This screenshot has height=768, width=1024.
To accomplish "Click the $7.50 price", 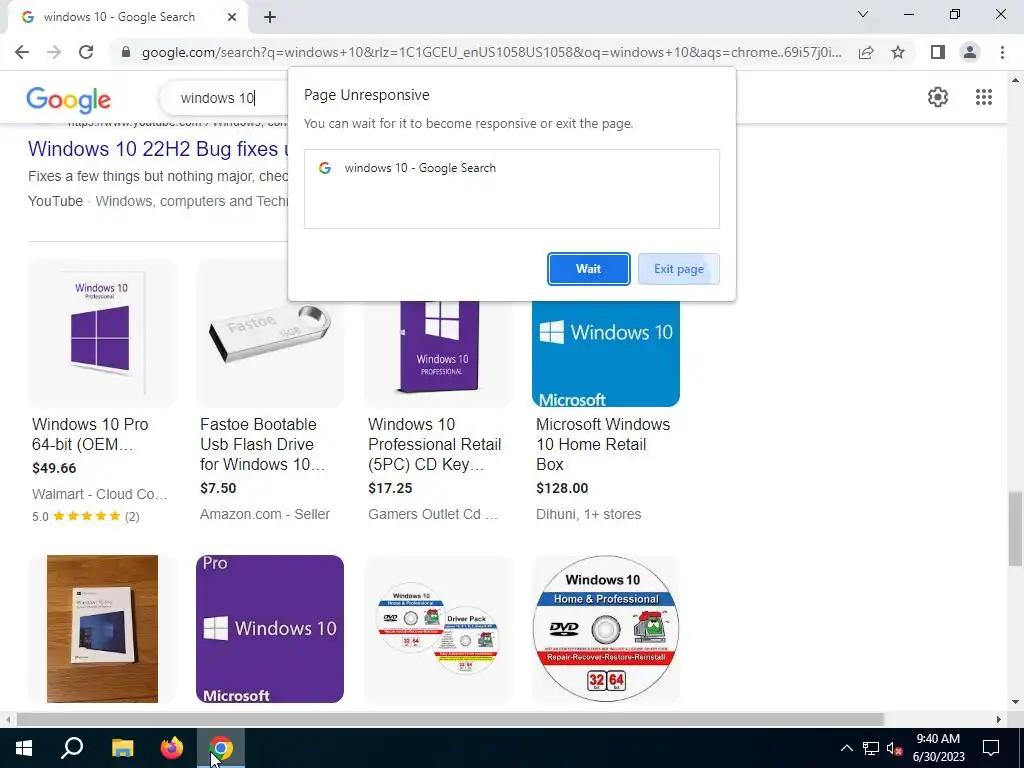I will 218,488.
